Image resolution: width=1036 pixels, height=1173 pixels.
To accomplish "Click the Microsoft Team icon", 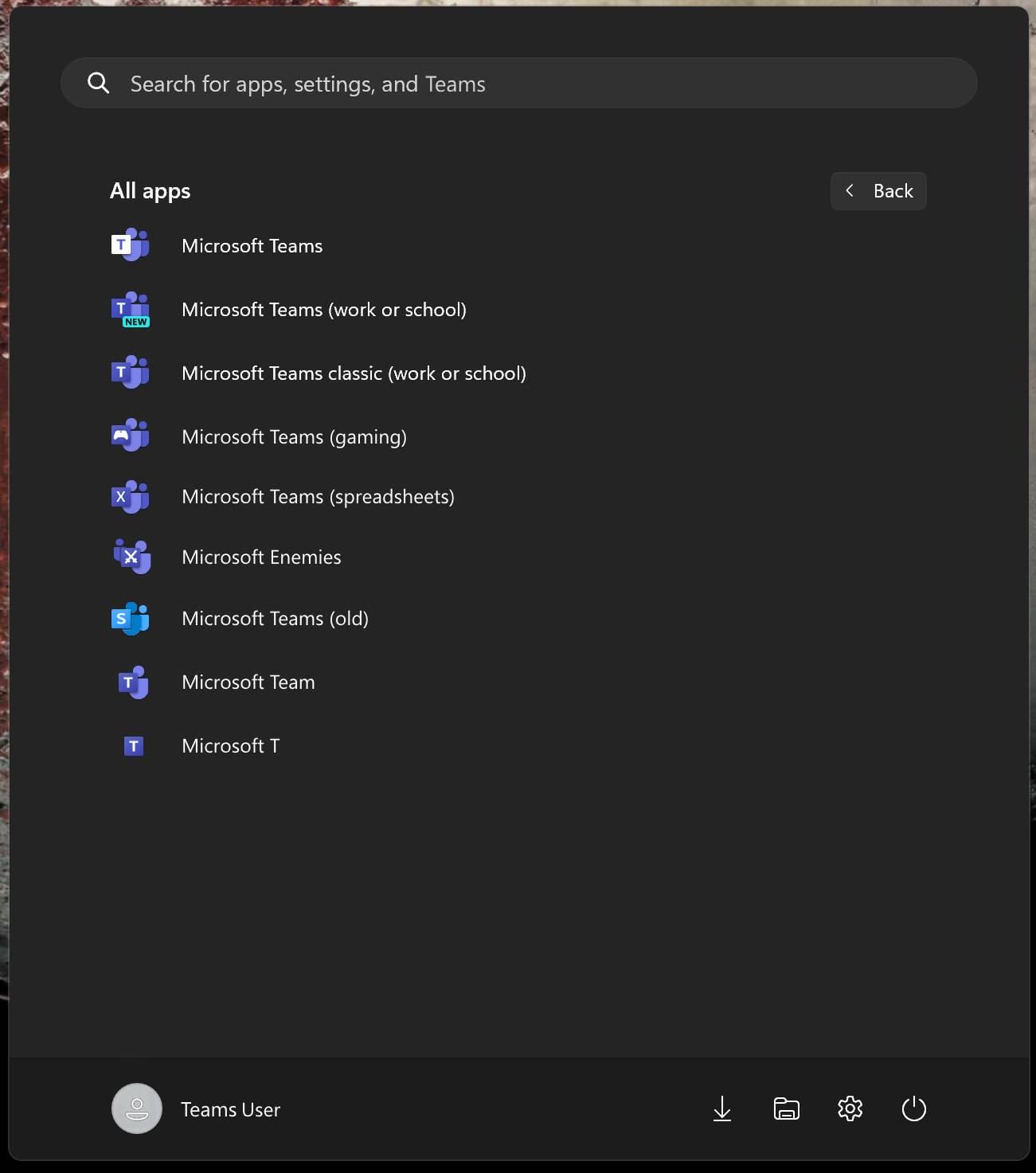I will tap(134, 682).
